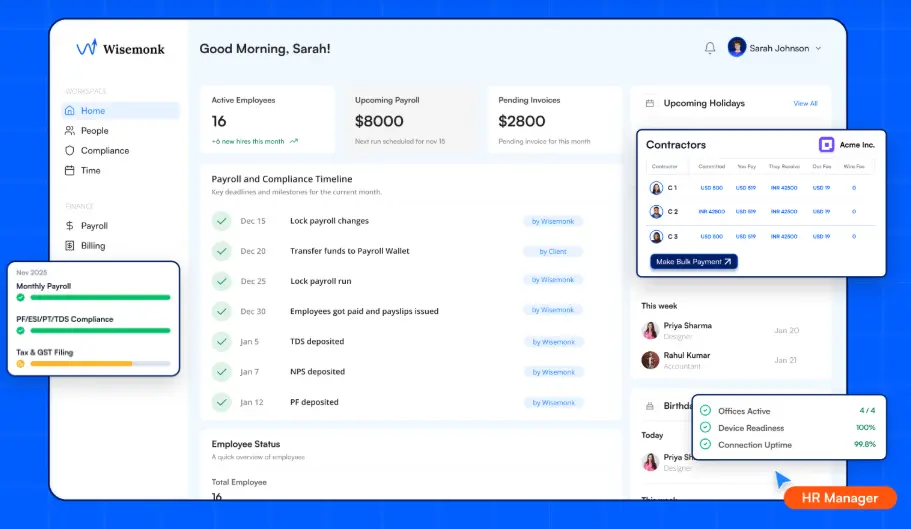Click the 'Rahul Kumar' name
Image resolution: width=911 pixels, height=529 pixels.
[687, 355]
